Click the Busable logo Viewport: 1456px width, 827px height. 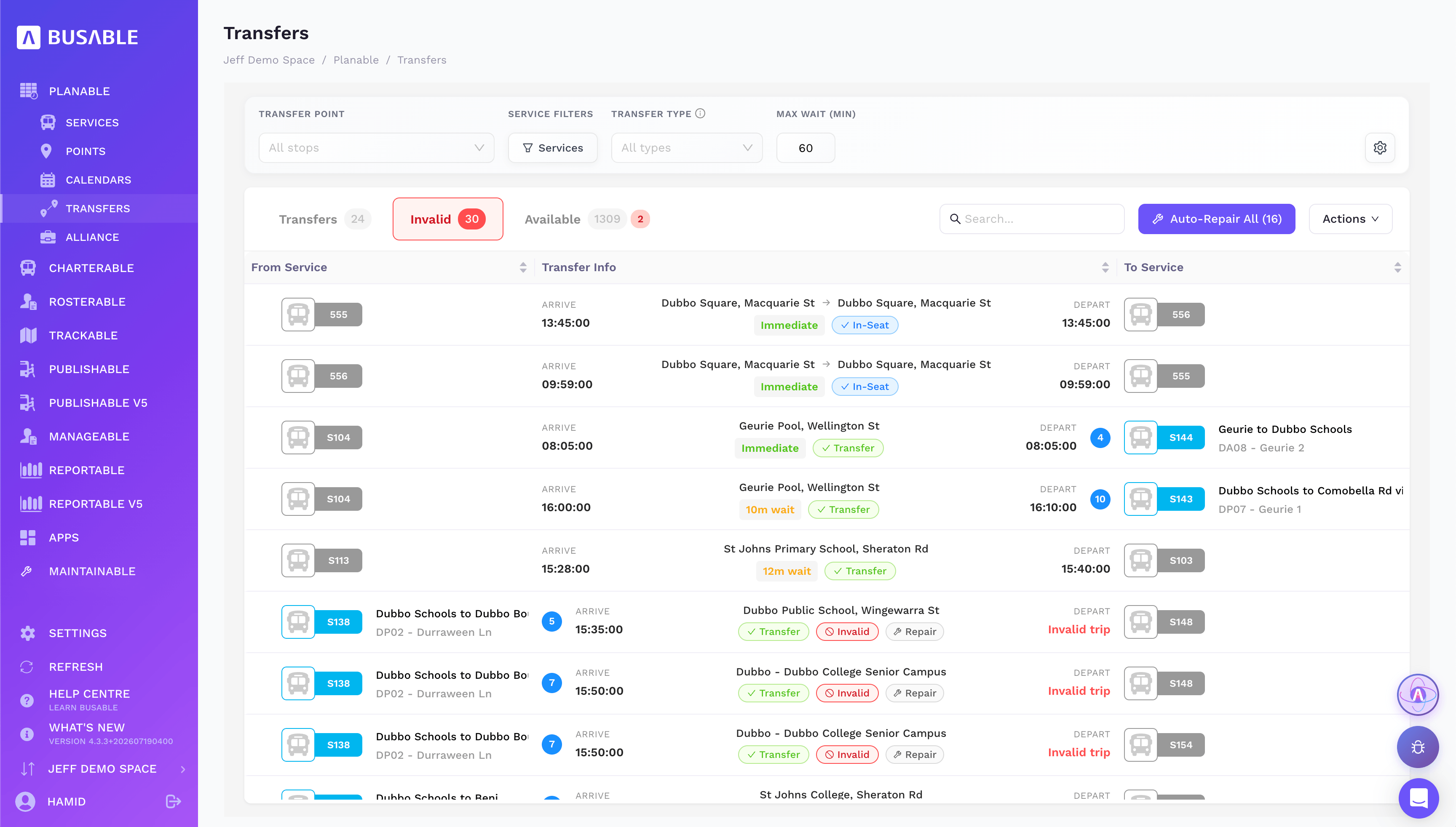[78, 37]
